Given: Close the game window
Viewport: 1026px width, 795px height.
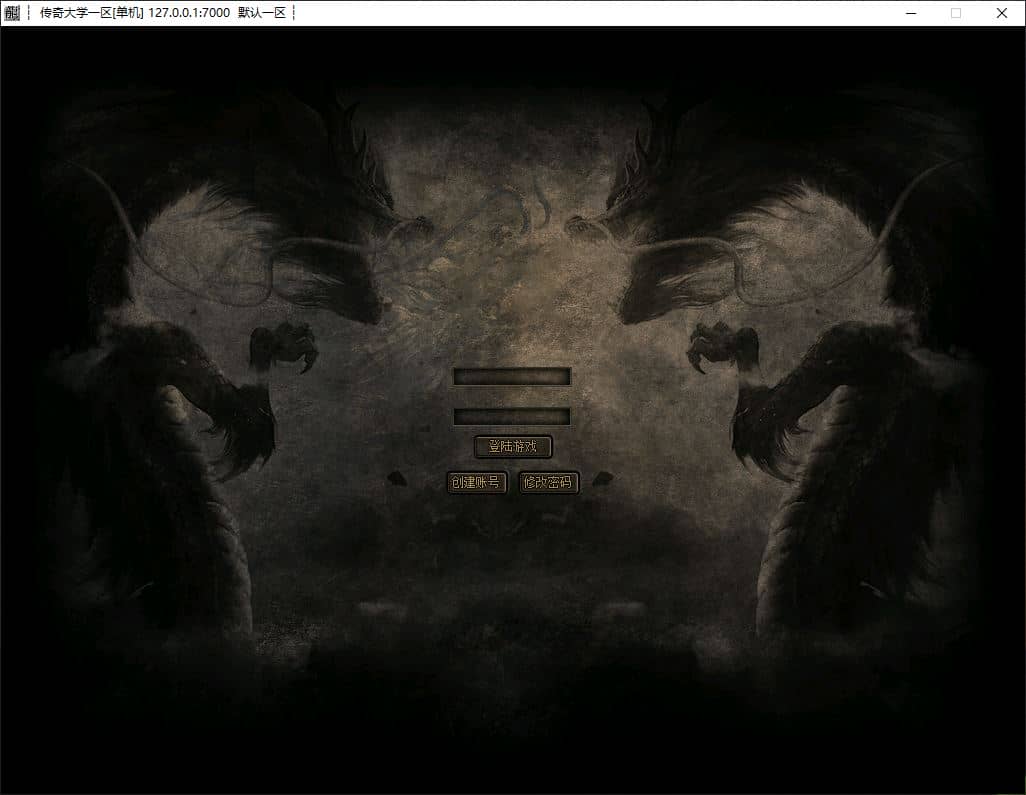Looking at the screenshot, I should click(1002, 13).
